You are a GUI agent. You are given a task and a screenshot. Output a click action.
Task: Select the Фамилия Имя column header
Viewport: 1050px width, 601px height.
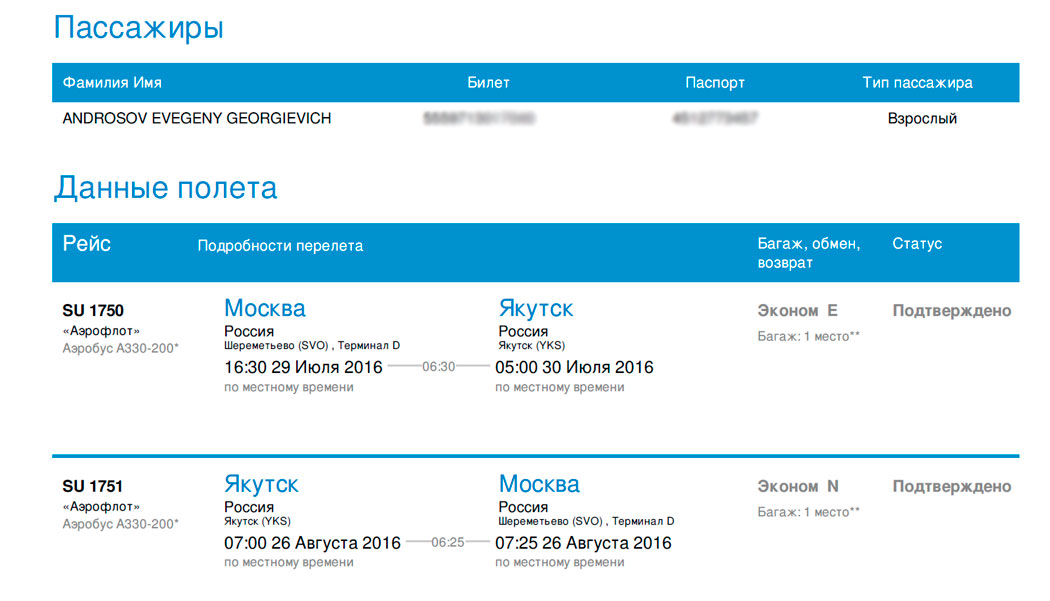[x=112, y=82]
